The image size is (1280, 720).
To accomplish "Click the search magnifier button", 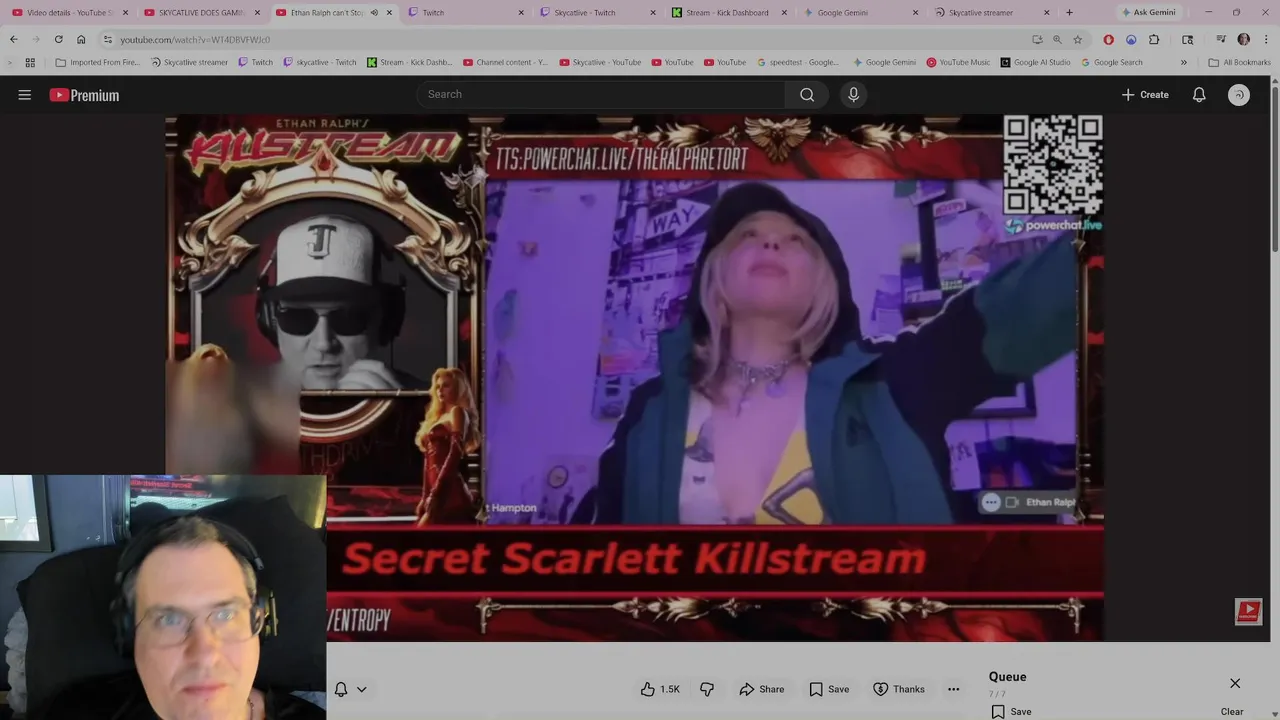I will pyautogui.click(x=807, y=94).
